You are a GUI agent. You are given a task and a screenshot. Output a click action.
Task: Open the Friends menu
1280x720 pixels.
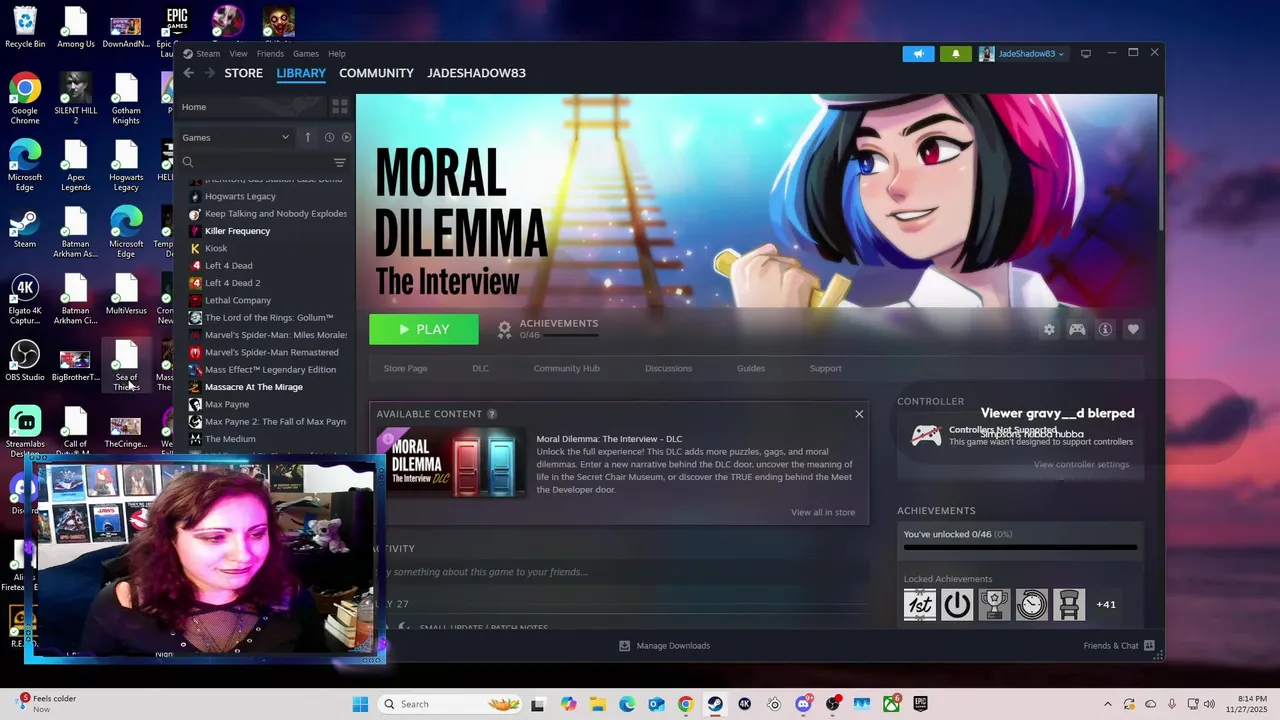pos(270,54)
